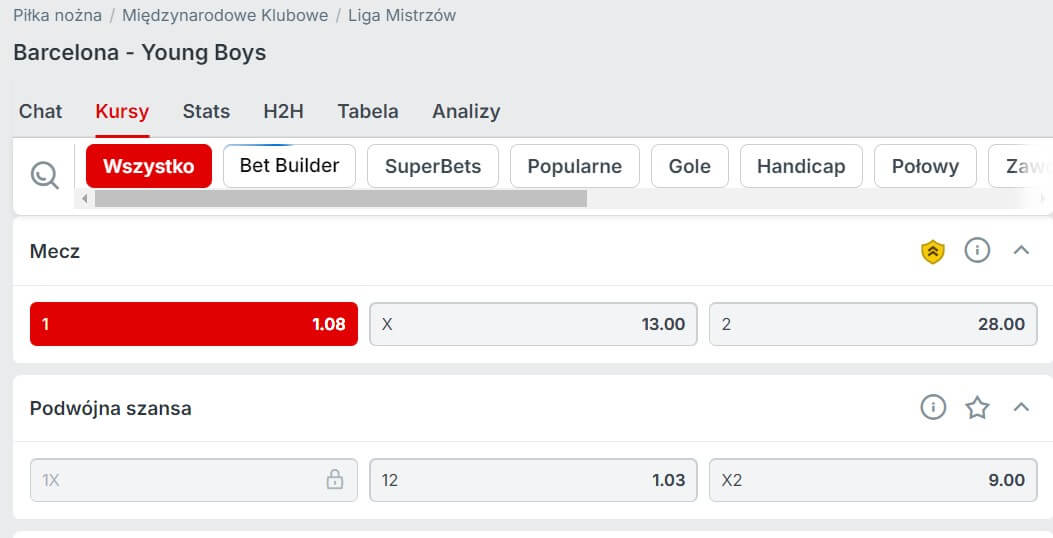Toggle home win bet at 1.08
Viewport: 1053px width, 538px height.
[x=194, y=324]
